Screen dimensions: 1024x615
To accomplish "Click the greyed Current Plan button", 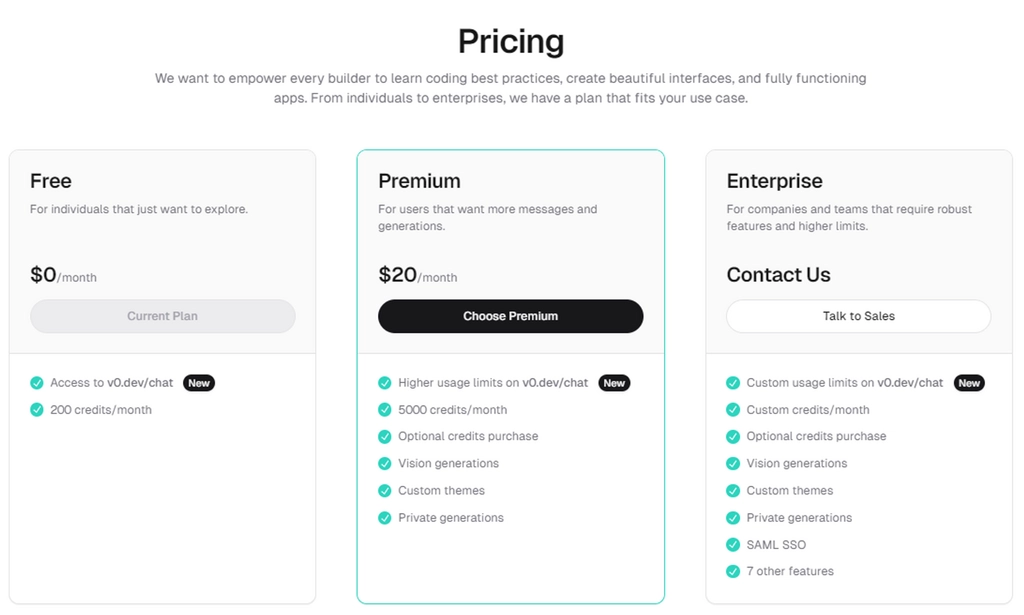I will click(x=162, y=316).
